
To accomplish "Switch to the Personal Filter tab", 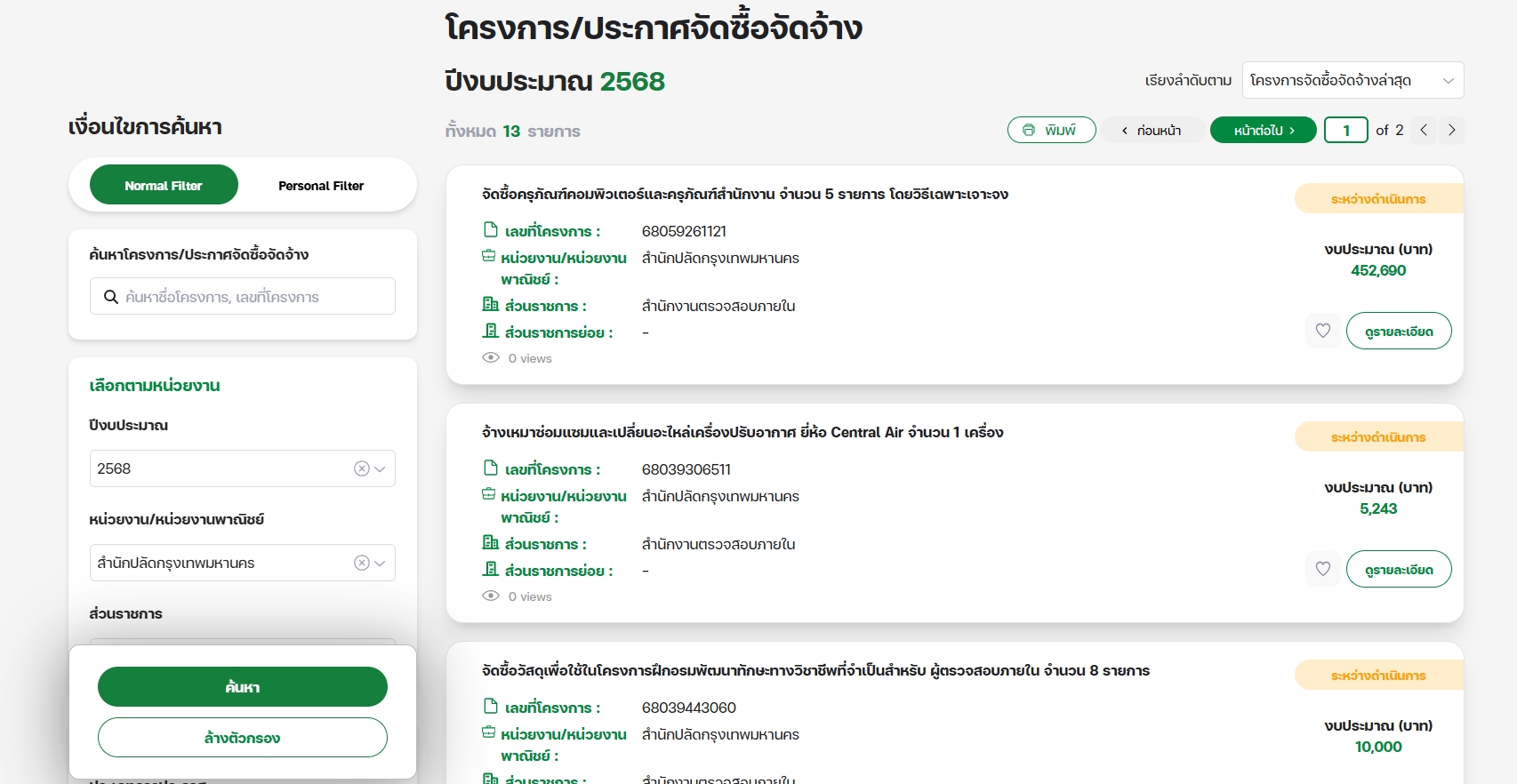I will coord(321,185).
